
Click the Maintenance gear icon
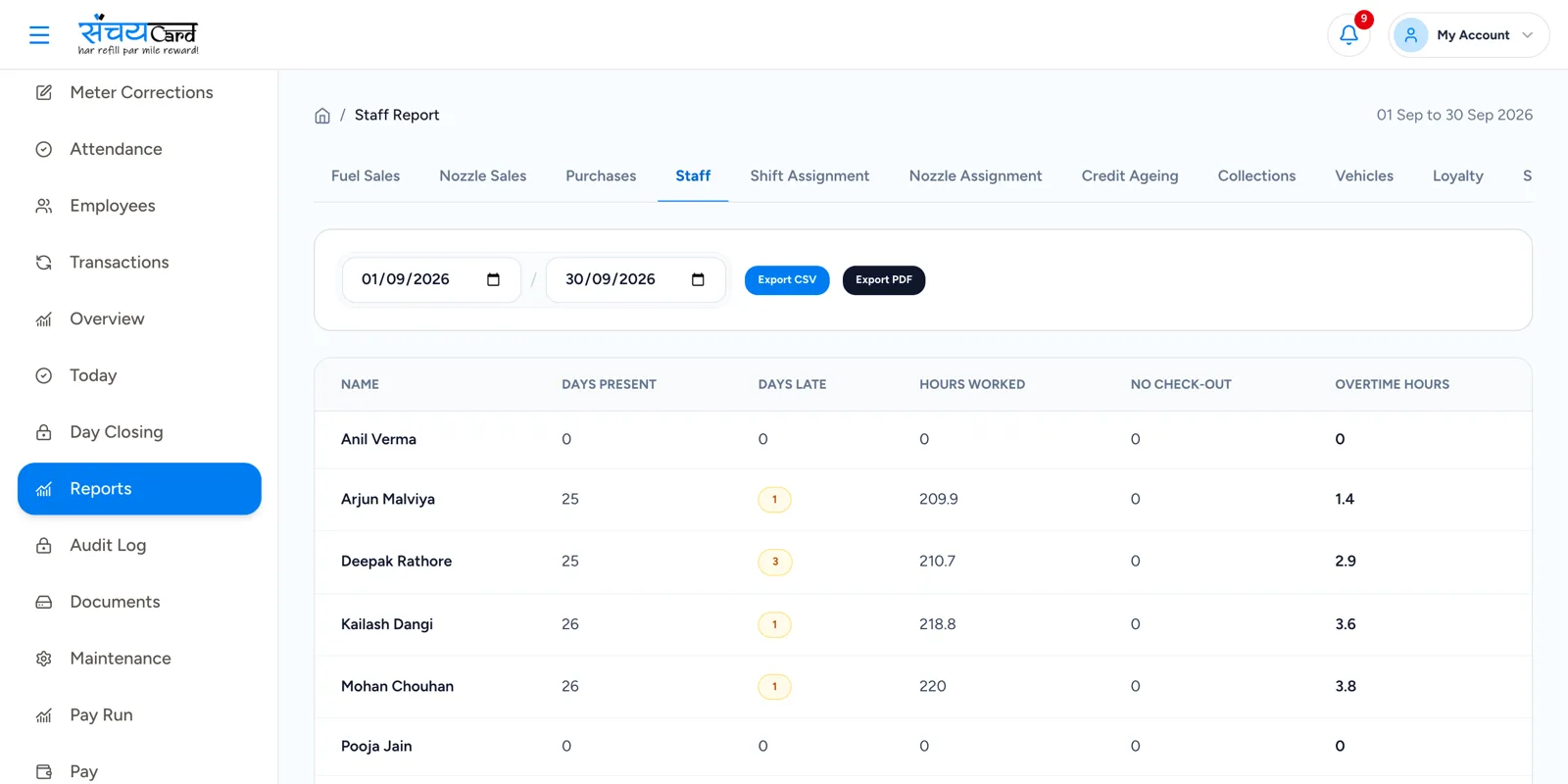[44, 659]
